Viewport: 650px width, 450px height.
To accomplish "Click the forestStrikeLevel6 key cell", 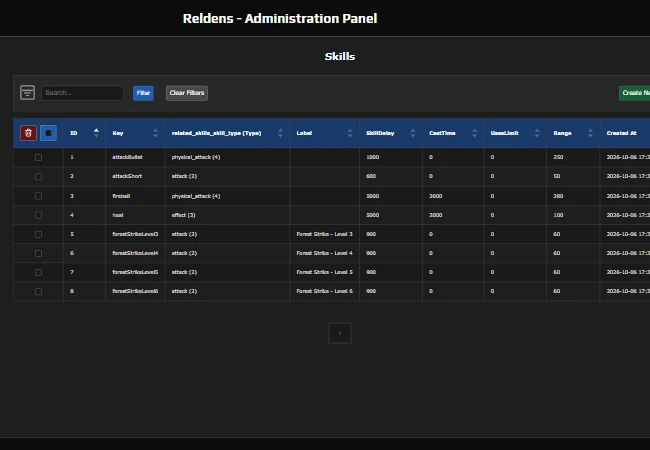I will pyautogui.click(x=135, y=291).
